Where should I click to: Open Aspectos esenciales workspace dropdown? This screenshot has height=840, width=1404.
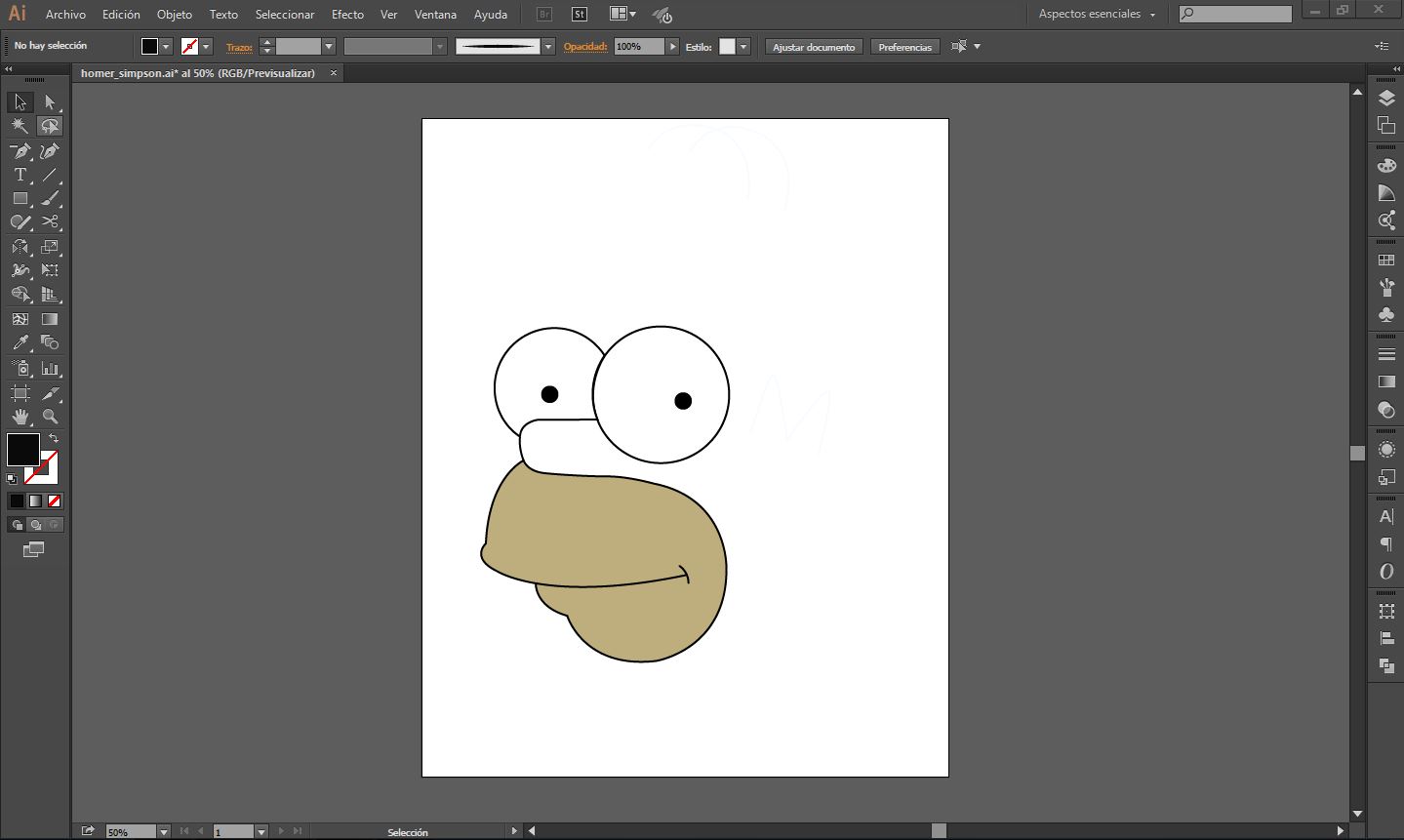[1097, 15]
